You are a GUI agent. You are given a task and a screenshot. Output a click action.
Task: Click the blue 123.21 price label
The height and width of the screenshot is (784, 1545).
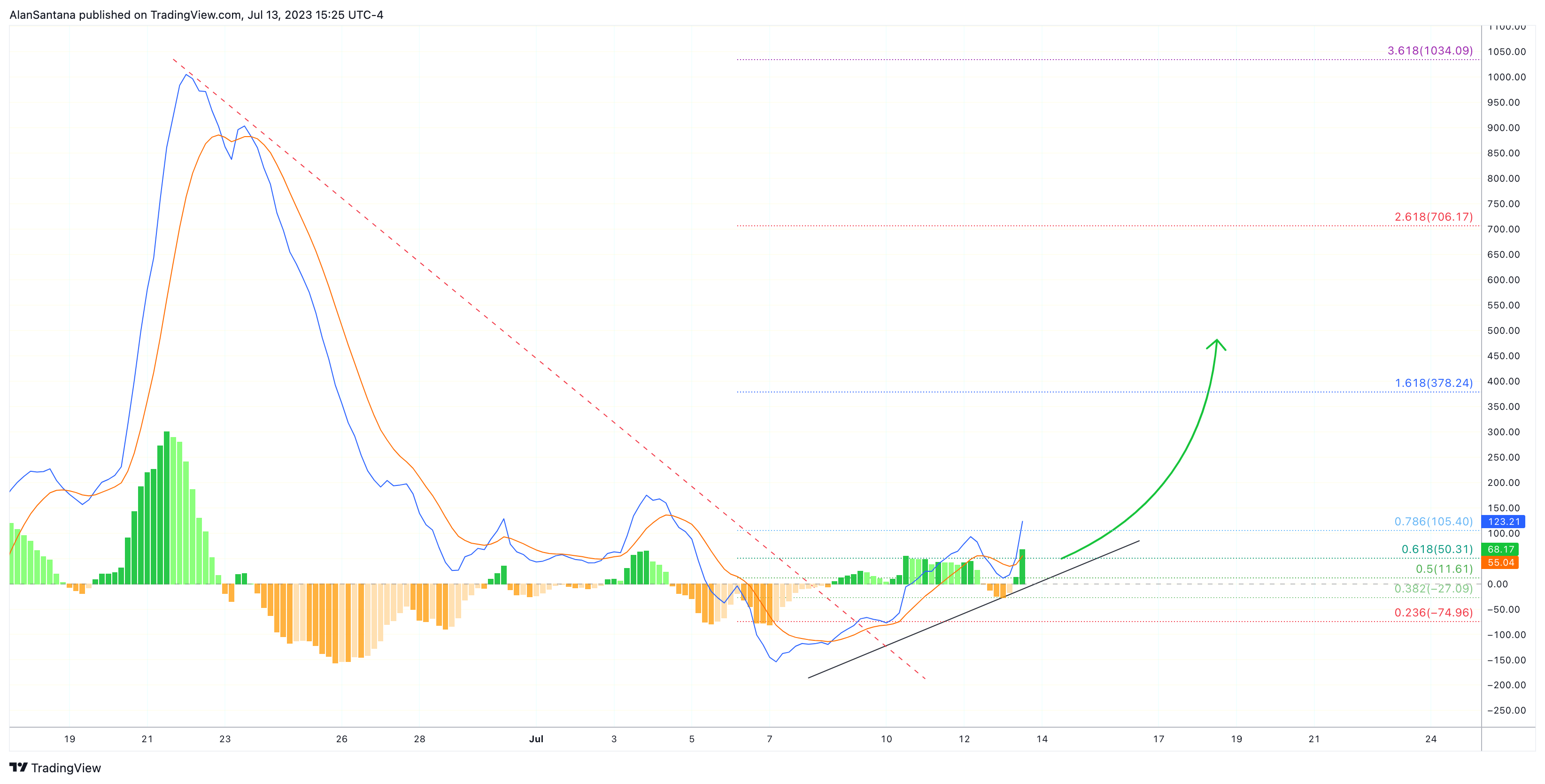pos(1504,522)
